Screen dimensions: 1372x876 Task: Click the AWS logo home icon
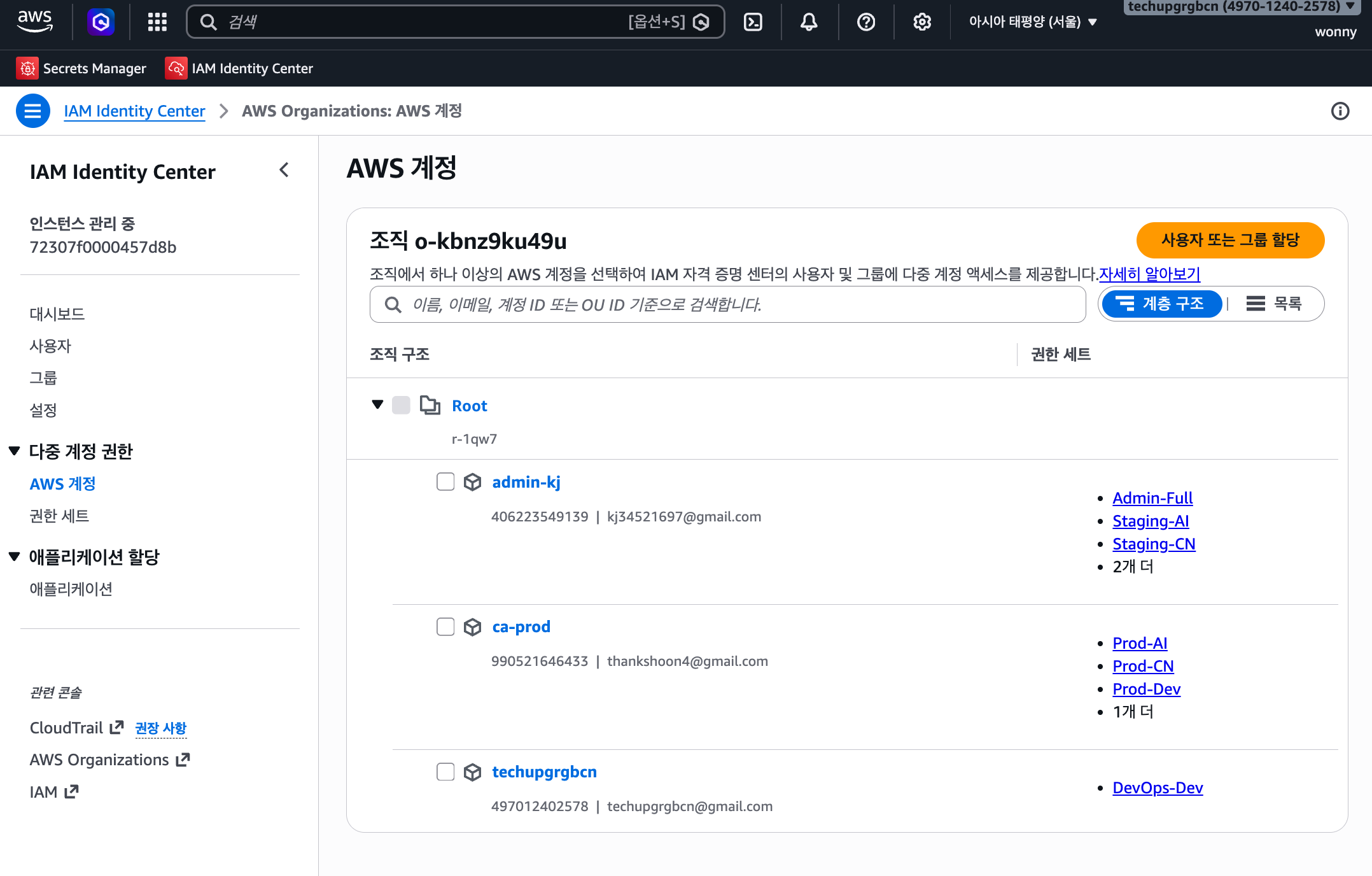pos(35,21)
